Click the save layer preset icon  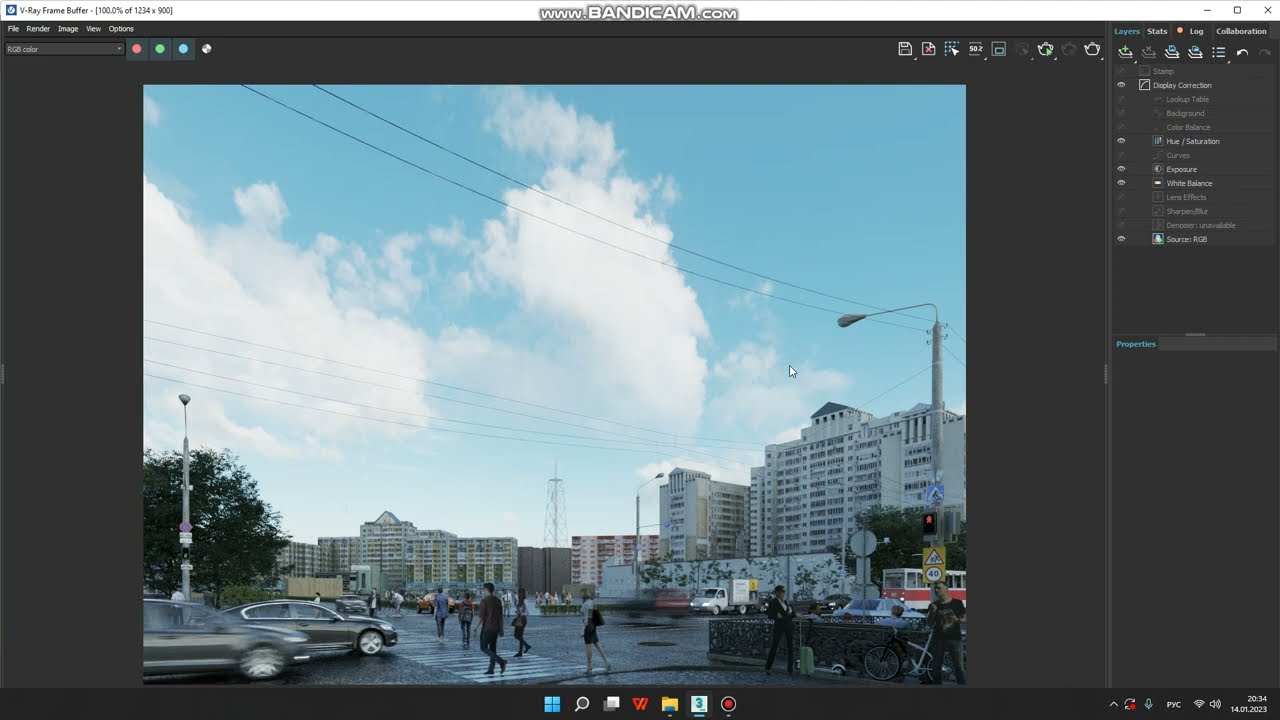1172,52
